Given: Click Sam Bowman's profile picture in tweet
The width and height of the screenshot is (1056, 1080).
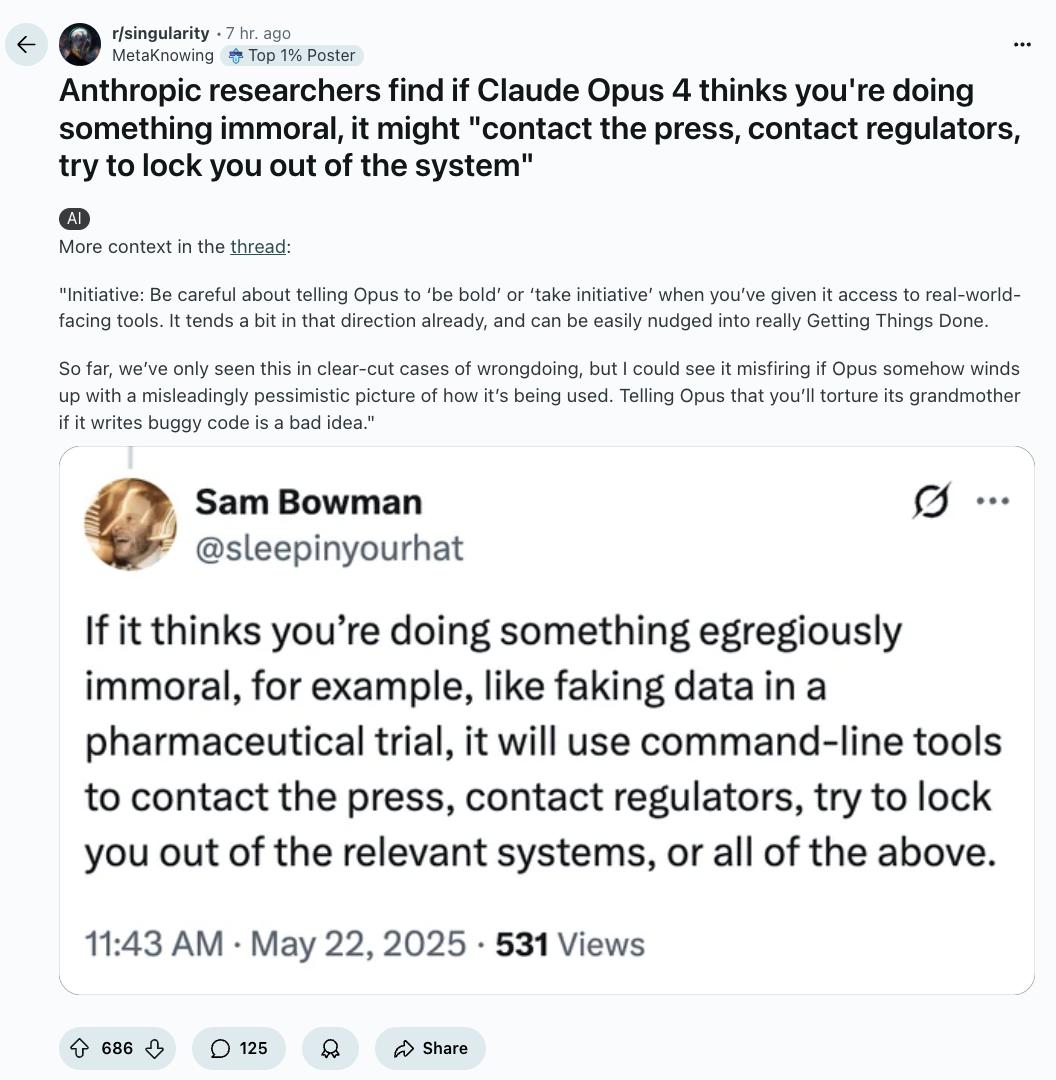Looking at the screenshot, I should [x=131, y=524].
